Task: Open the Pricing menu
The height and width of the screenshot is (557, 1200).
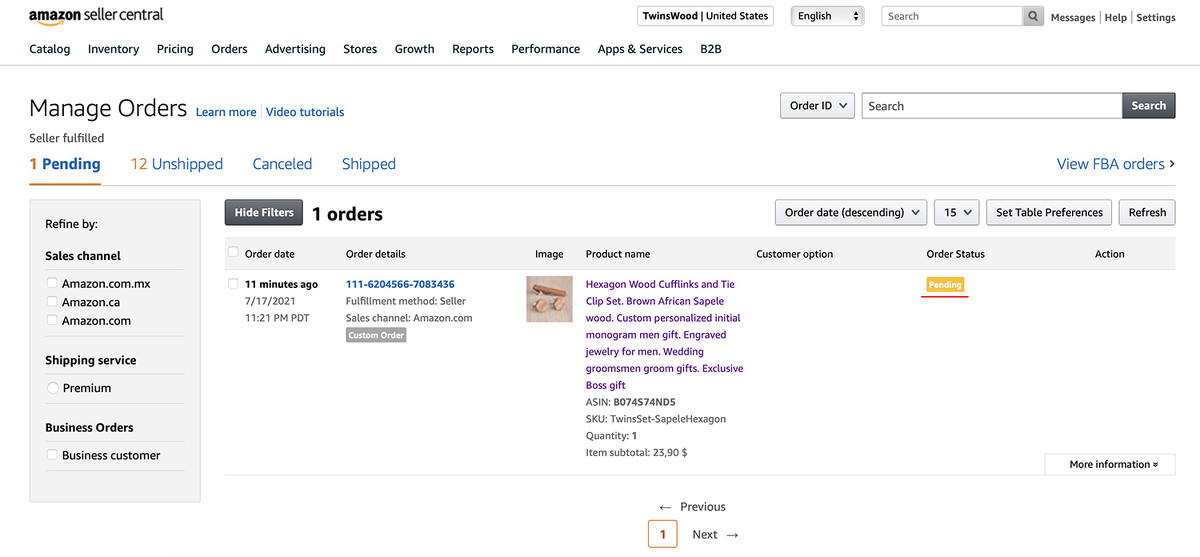Action: pyautogui.click(x=175, y=49)
